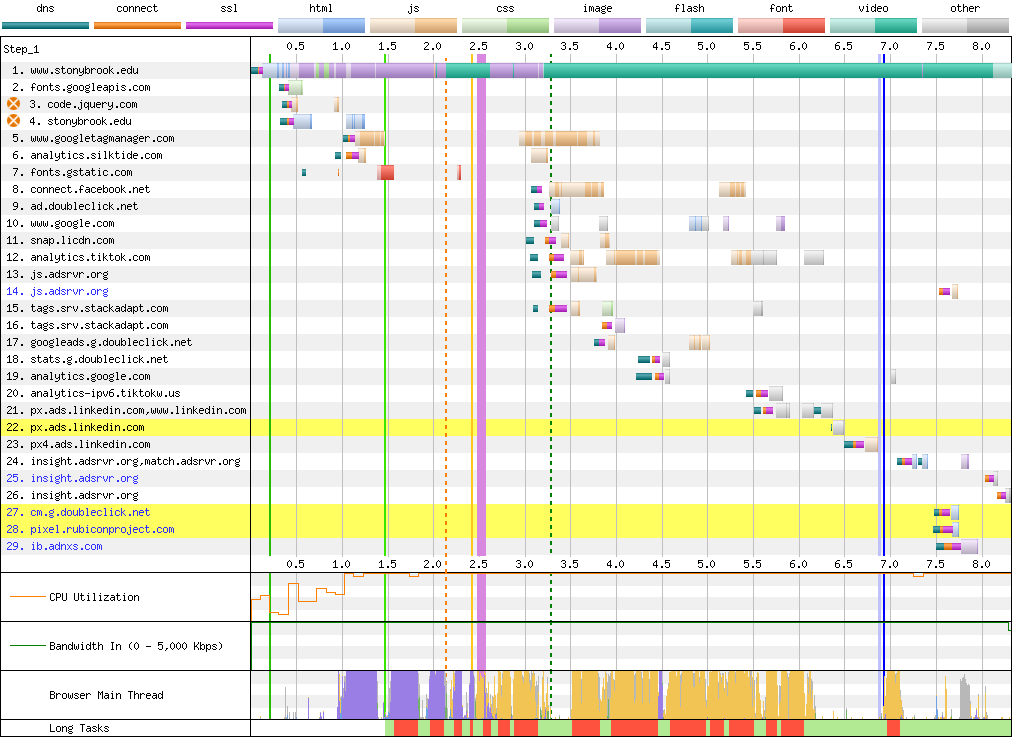1012x737 pixels.
Task: Click the CPU Utilization label
Action: pos(94,597)
